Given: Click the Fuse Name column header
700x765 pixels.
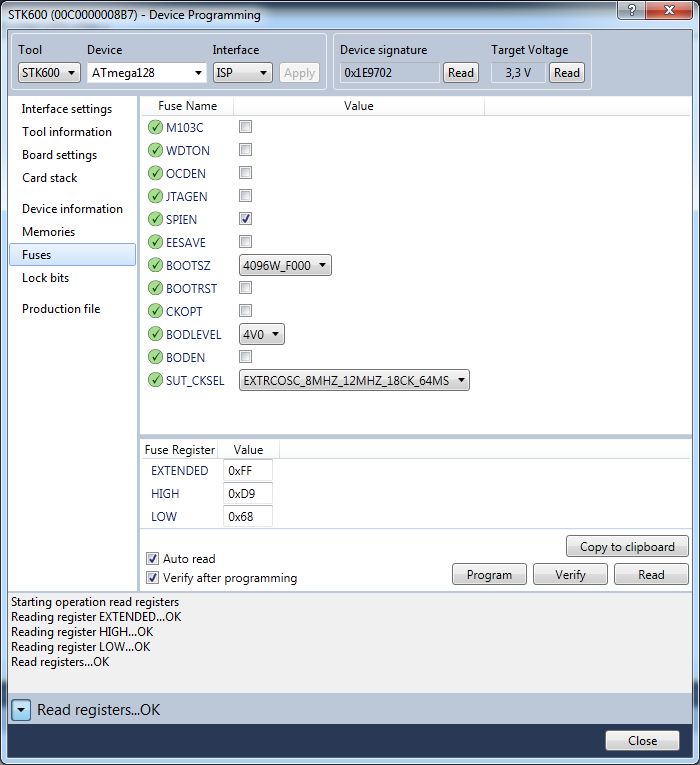Looking at the screenshot, I should click(187, 106).
